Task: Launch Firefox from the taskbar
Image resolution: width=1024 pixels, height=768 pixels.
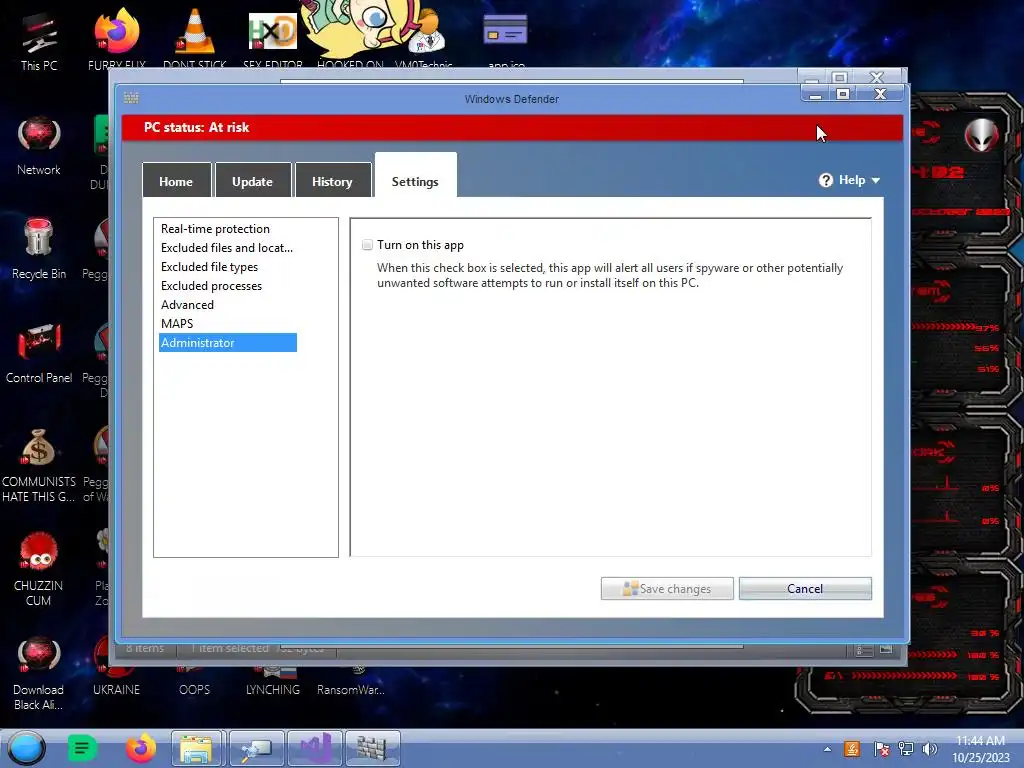Action: [x=140, y=748]
